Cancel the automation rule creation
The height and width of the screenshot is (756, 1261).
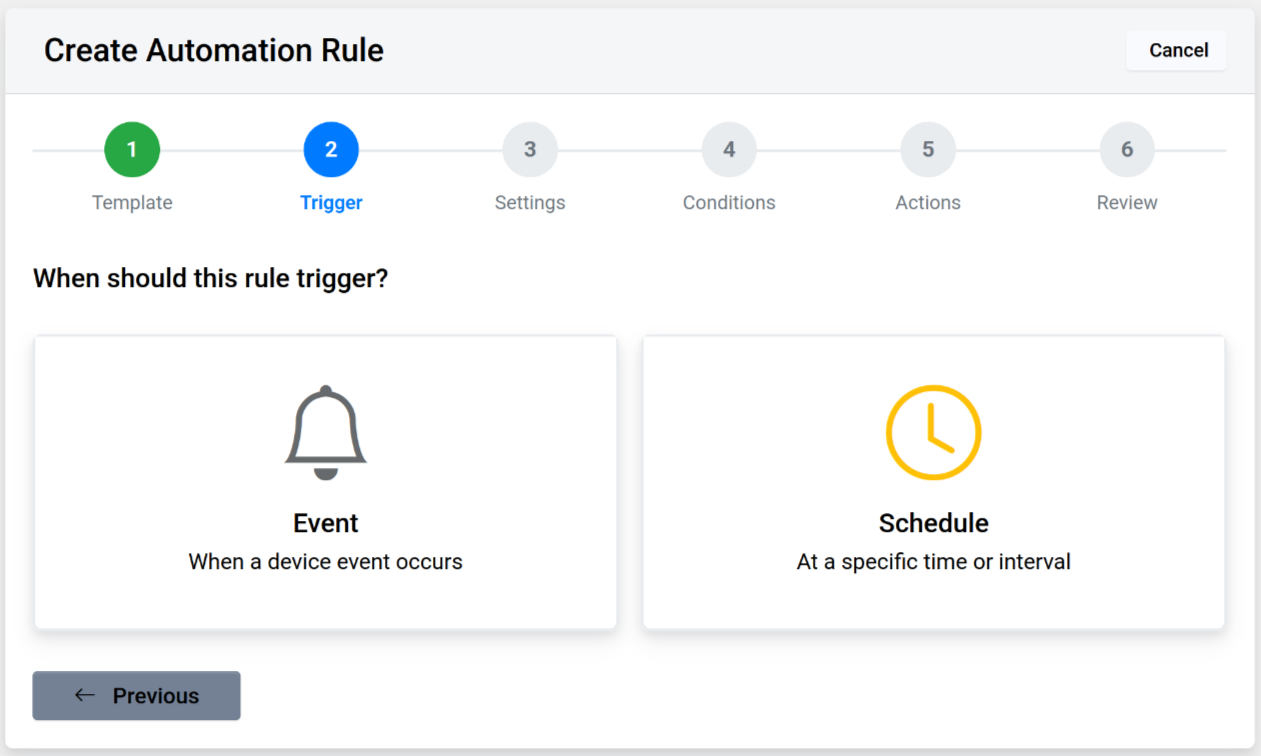pos(1178,50)
